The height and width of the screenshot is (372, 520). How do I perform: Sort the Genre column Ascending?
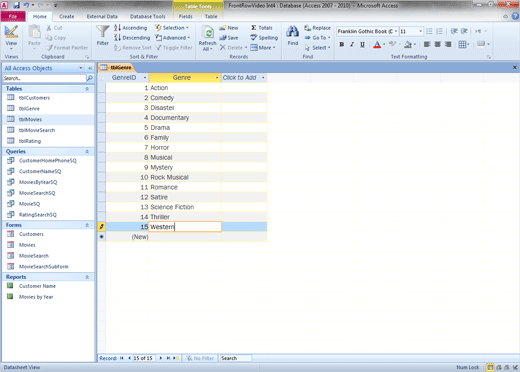130,28
